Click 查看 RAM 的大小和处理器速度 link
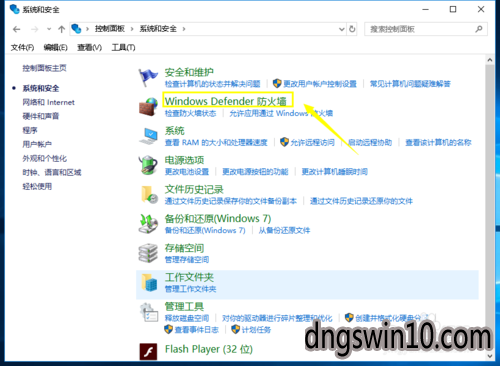500x366 pixels. pos(216,143)
